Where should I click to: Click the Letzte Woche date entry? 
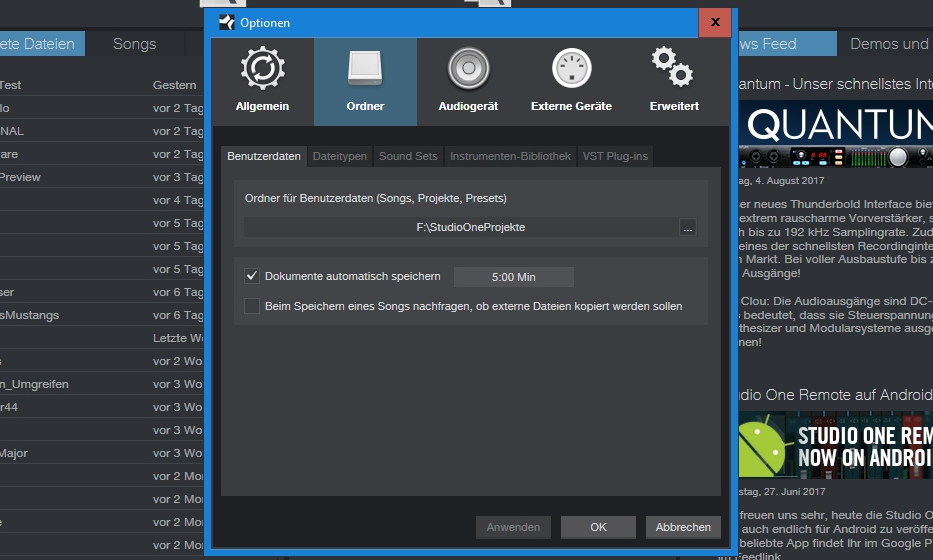[x=178, y=338]
